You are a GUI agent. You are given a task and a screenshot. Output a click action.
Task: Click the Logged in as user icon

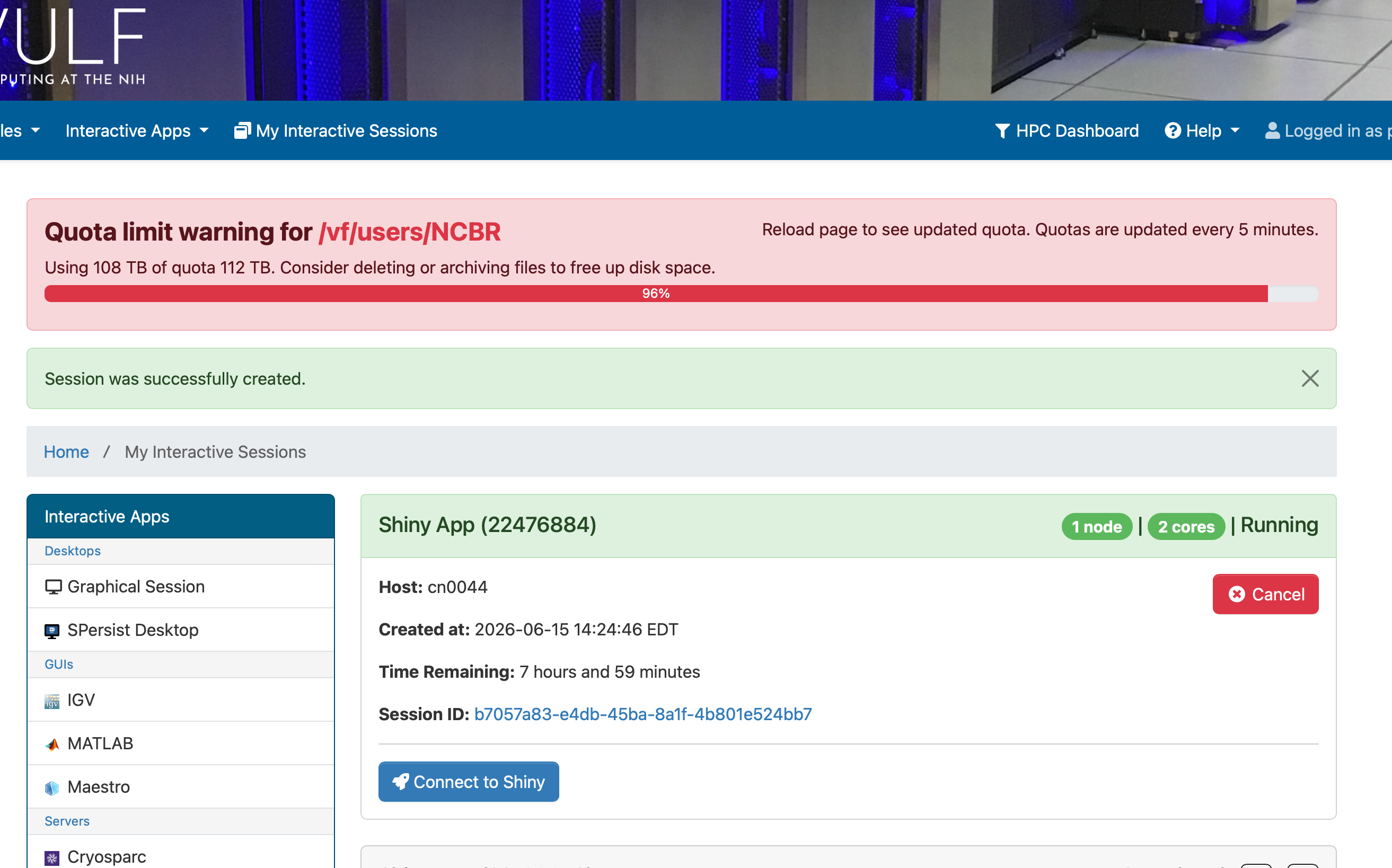click(x=1273, y=131)
